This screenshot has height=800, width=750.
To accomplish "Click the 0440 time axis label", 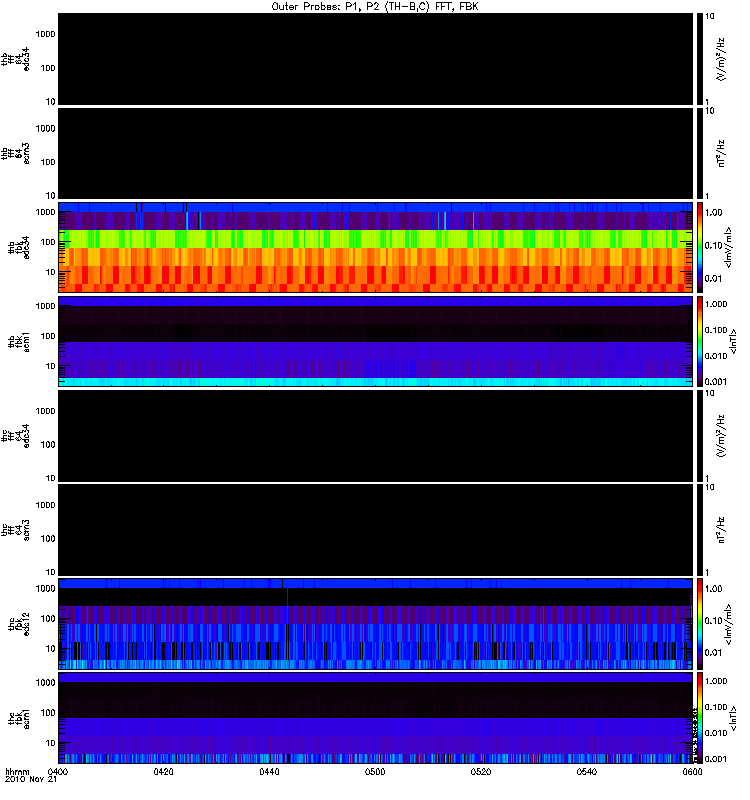I will tap(269, 772).
